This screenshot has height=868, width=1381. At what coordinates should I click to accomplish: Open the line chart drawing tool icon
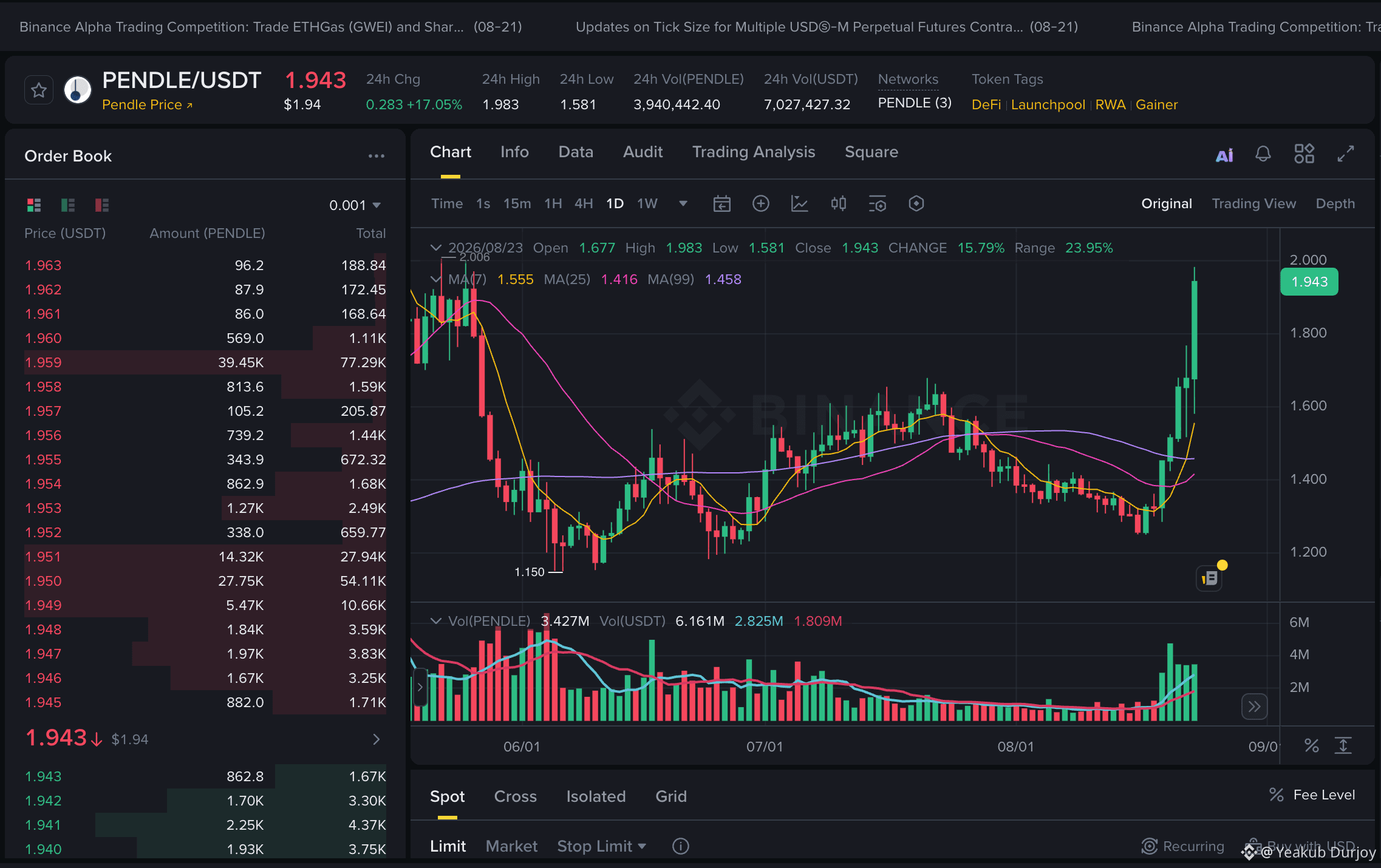pos(799,203)
